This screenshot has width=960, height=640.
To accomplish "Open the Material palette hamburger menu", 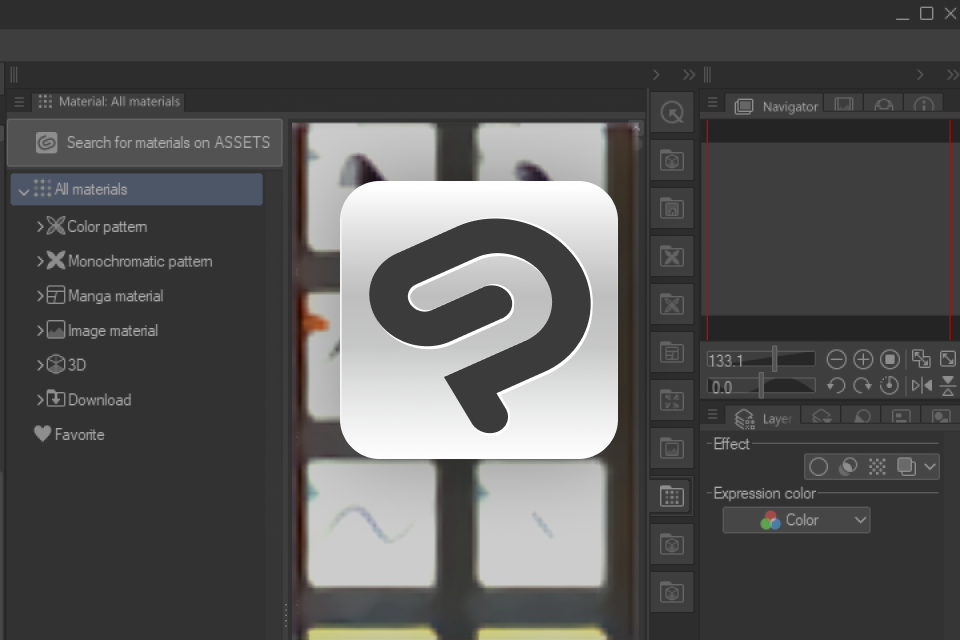I will coord(19,102).
